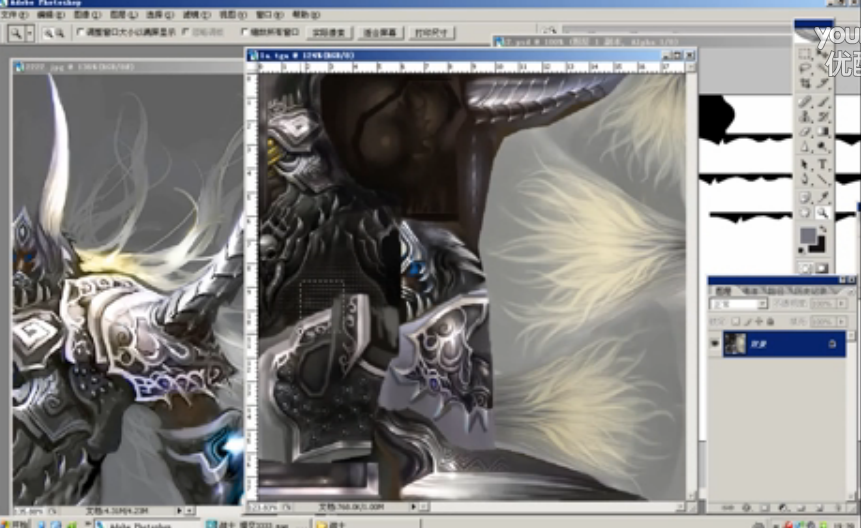The width and height of the screenshot is (861, 528).
Task: Create new adjustment layer icon
Action: tap(784, 508)
